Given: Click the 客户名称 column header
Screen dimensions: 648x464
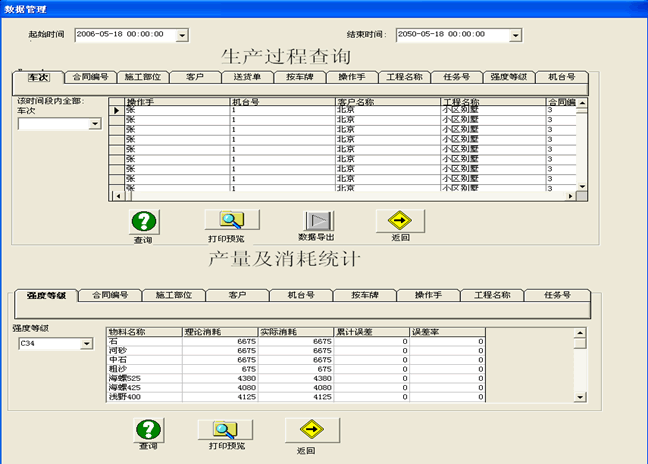Looking at the screenshot, I should pyautogui.click(x=388, y=102).
